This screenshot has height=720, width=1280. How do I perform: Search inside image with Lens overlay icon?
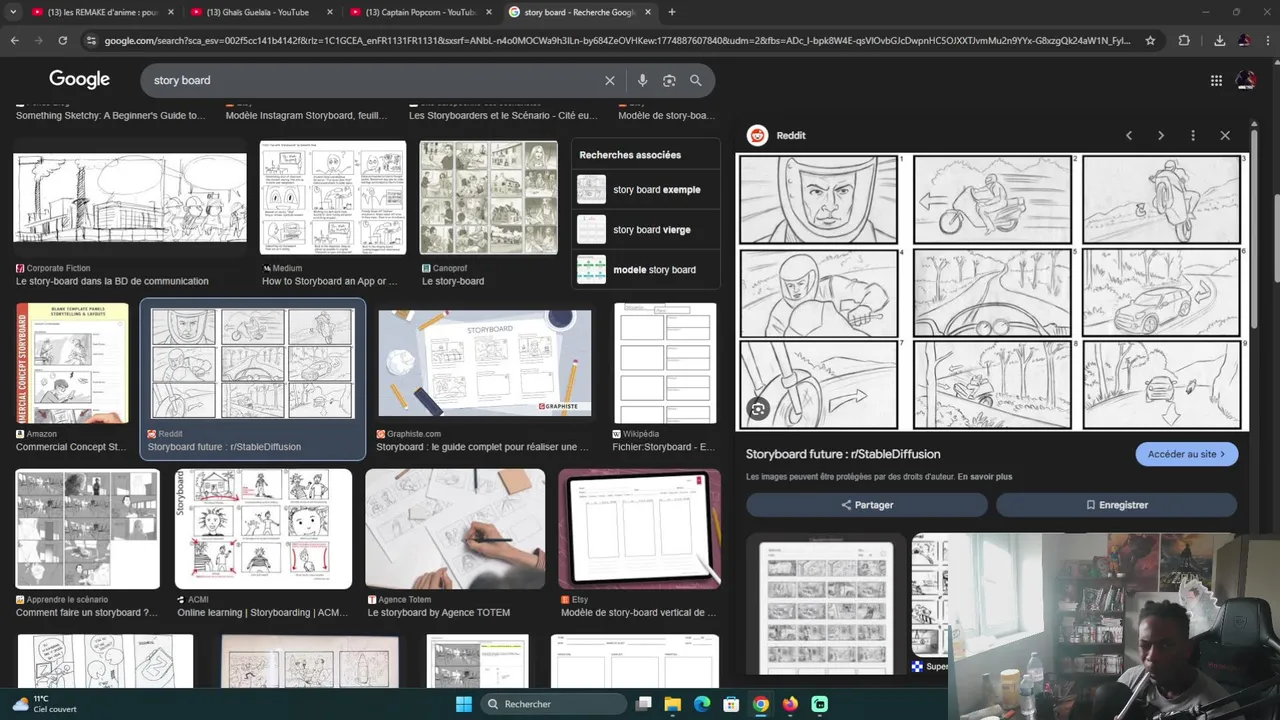tap(758, 409)
